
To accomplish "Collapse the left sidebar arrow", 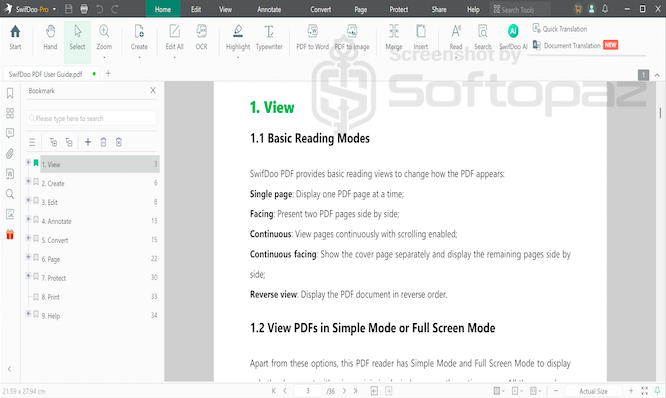I will click(9, 369).
